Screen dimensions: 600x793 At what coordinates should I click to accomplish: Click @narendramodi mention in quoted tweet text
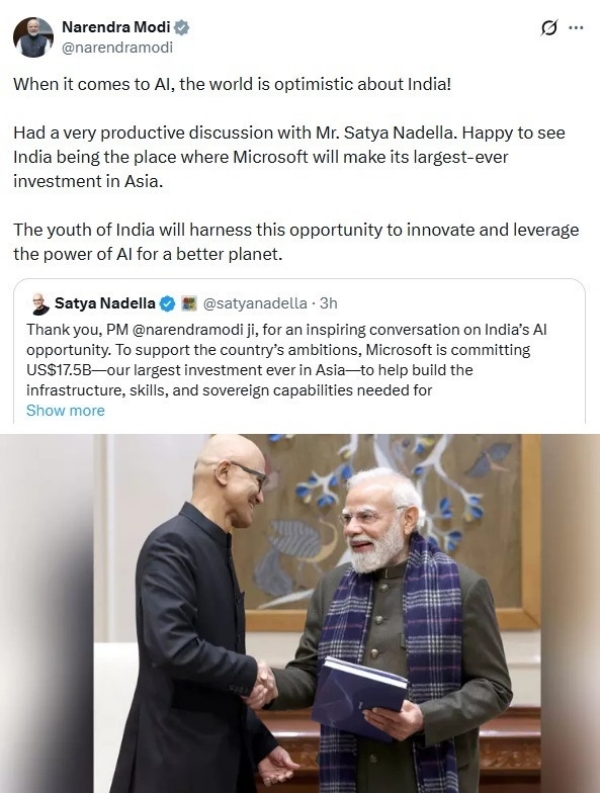coord(187,330)
